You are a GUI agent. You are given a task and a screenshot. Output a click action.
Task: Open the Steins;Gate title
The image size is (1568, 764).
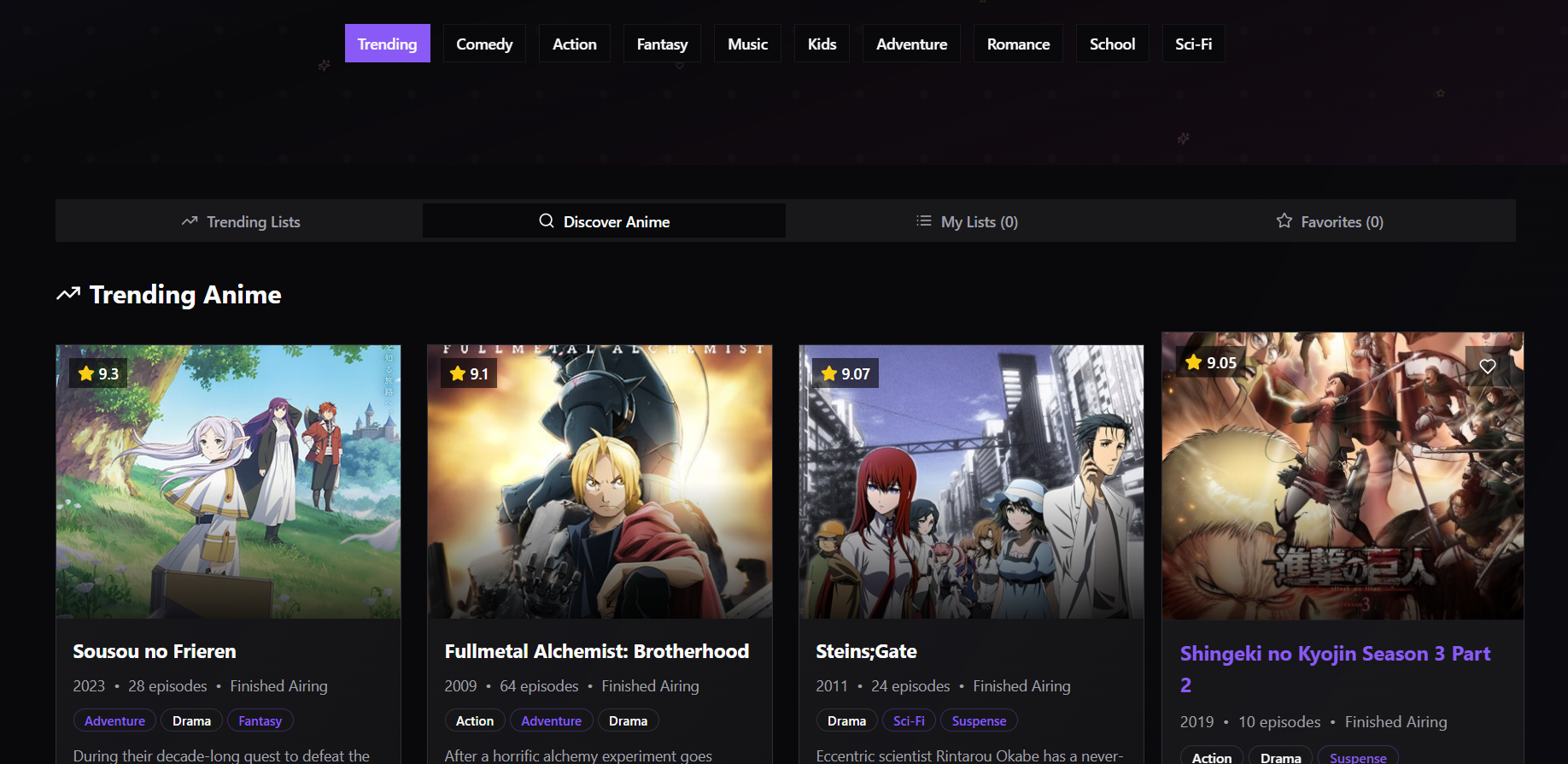pos(866,651)
